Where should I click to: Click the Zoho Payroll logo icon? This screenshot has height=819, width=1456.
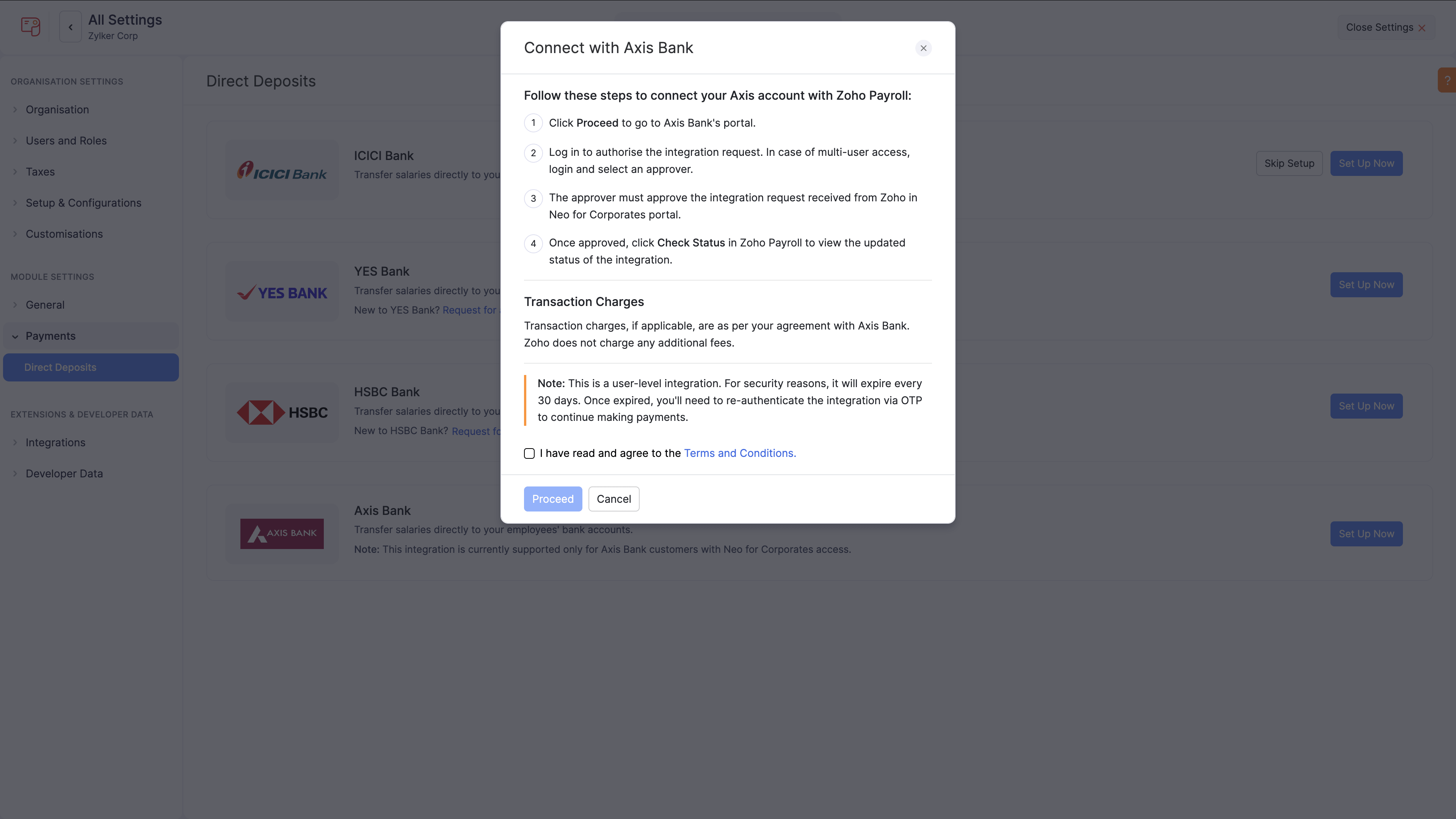30,27
